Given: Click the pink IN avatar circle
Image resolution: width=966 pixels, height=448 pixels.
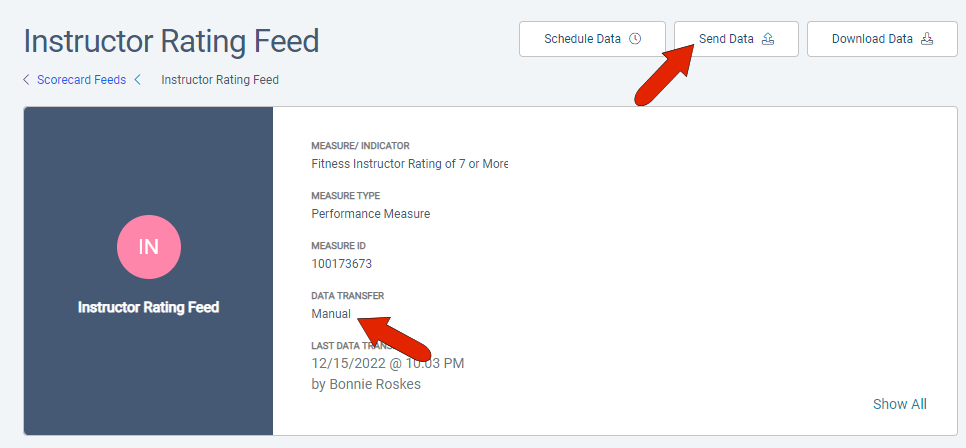Looking at the screenshot, I should coord(149,247).
